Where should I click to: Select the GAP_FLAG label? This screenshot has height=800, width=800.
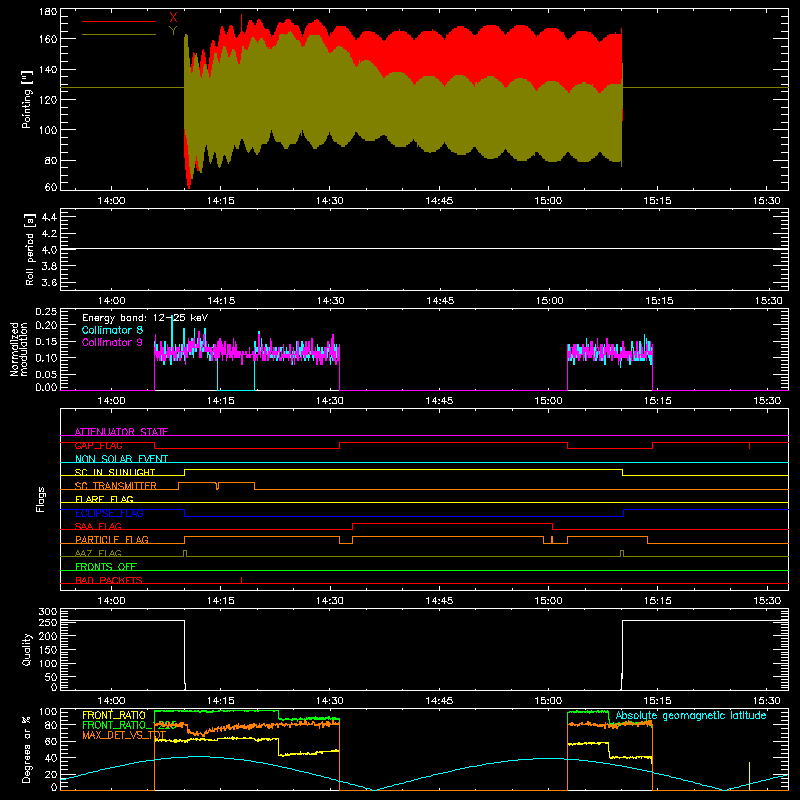coord(98,445)
